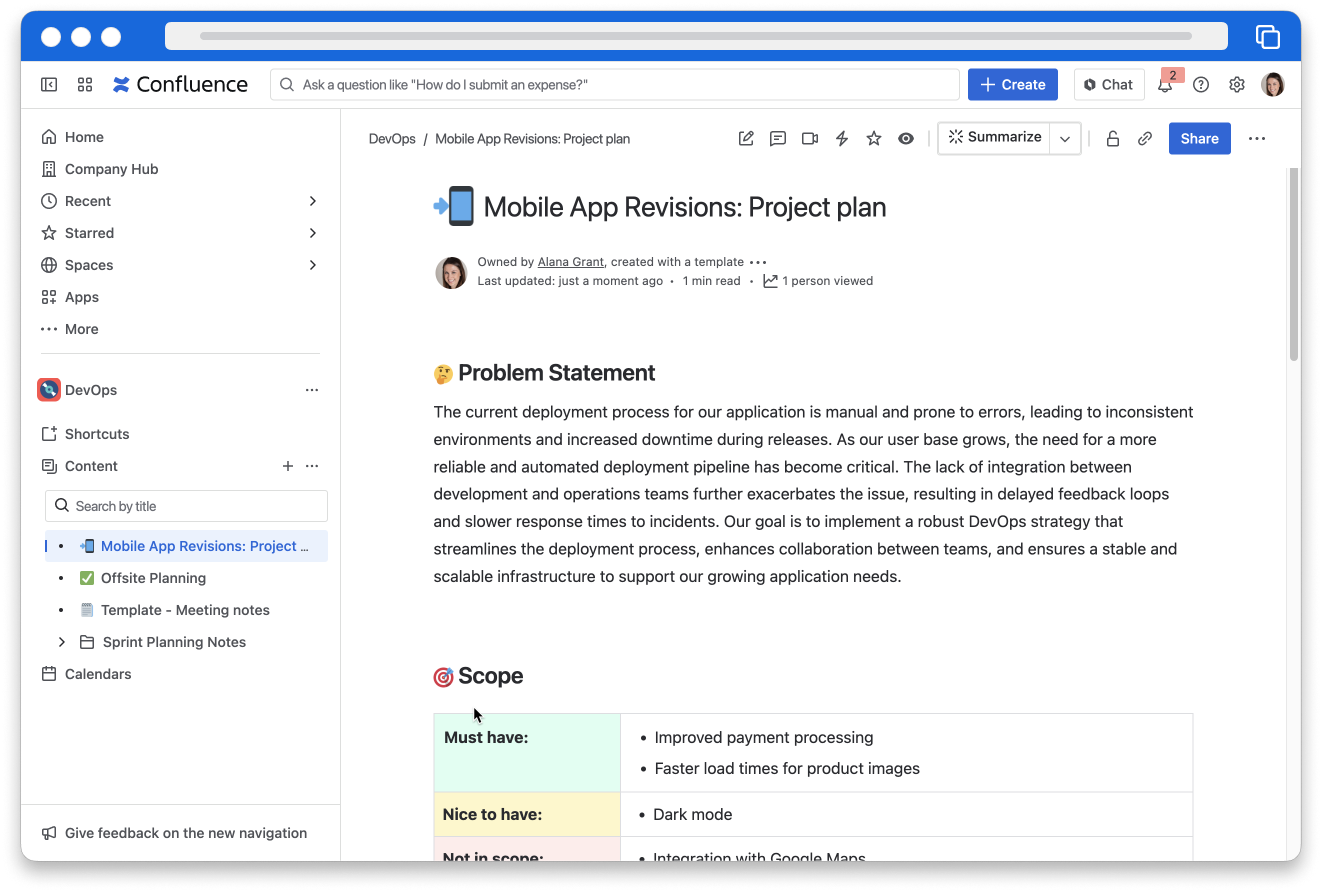Viewport: 1322px width, 892px height.
Task: Open Shortcuts in the sidebar
Action: (x=97, y=434)
